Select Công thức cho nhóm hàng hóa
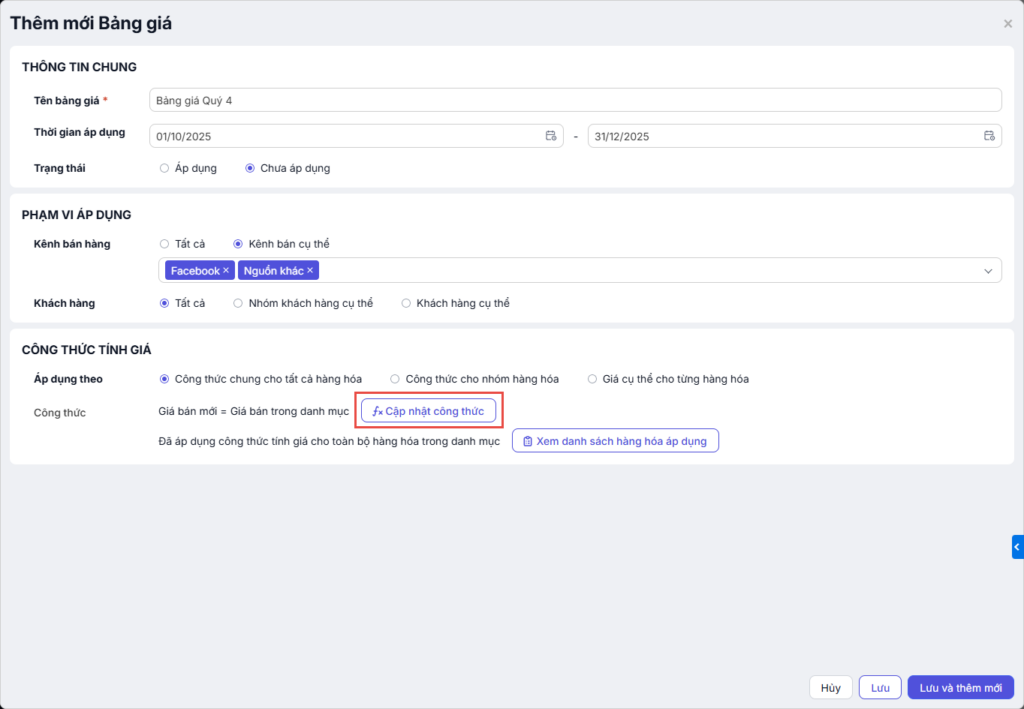Screen dimensions: 1024x709 [395, 379]
